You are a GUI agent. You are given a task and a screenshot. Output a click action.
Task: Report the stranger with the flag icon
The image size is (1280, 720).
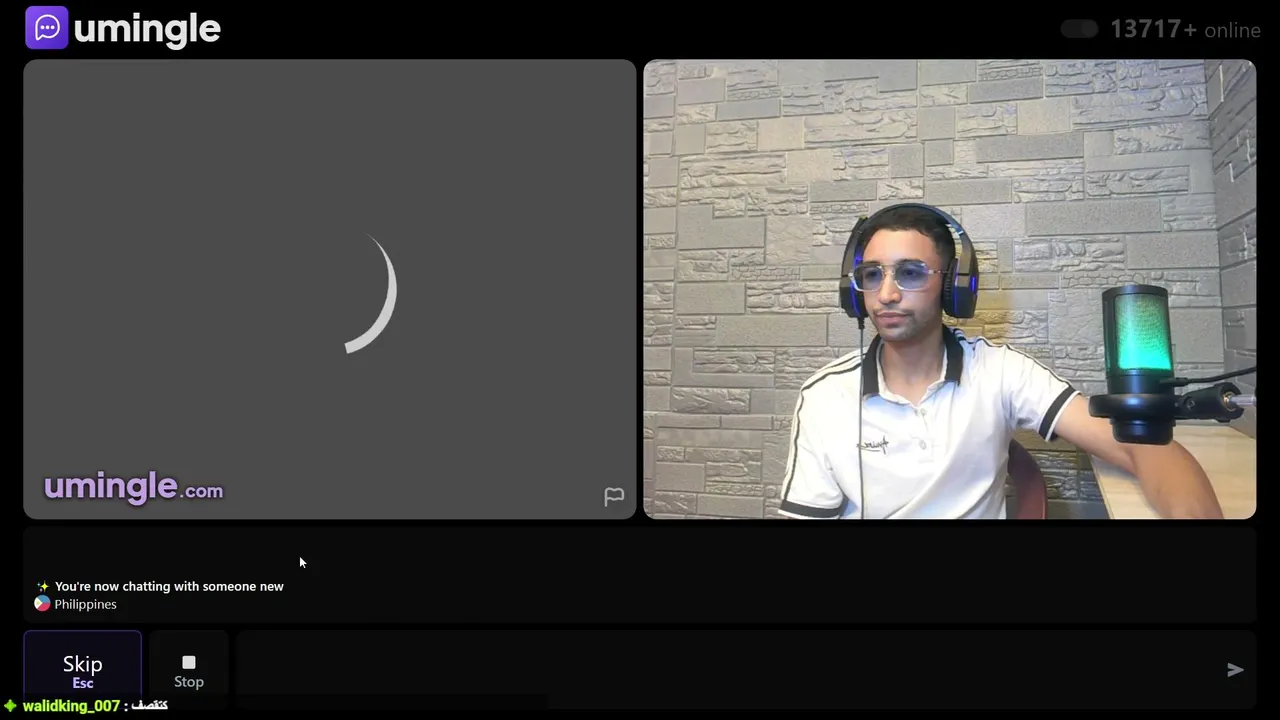coord(614,496)
